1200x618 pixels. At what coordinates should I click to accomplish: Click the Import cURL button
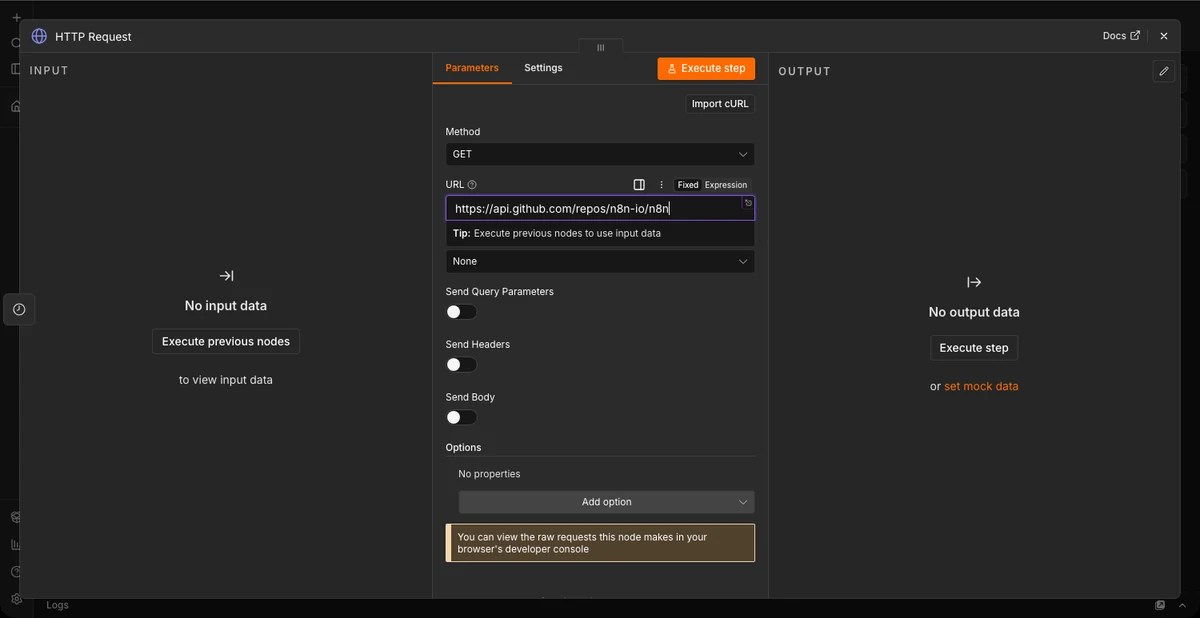pyautogui.click(x=720, y=104)
